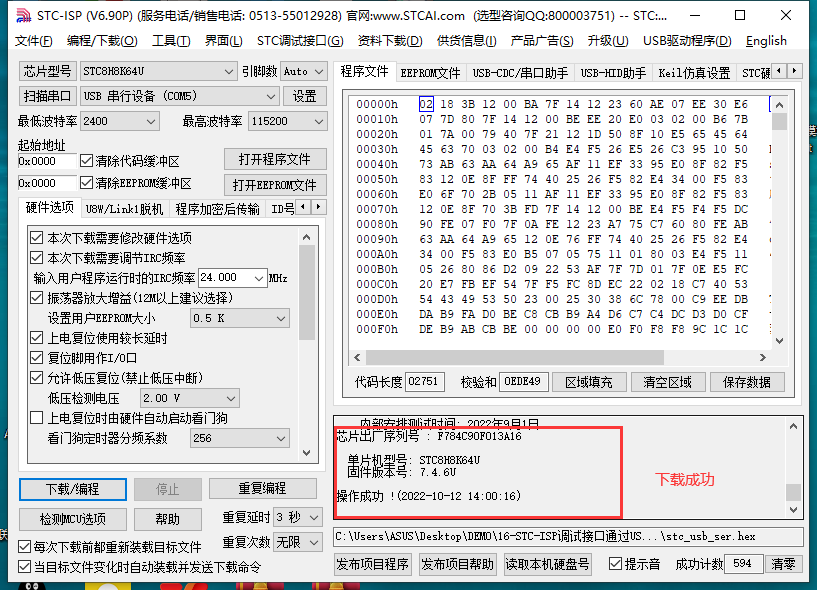The width and height of the screenshot is (817, 590).
Task: Click hardware options list scroll down arrow
Action: [x=307, y=453]
